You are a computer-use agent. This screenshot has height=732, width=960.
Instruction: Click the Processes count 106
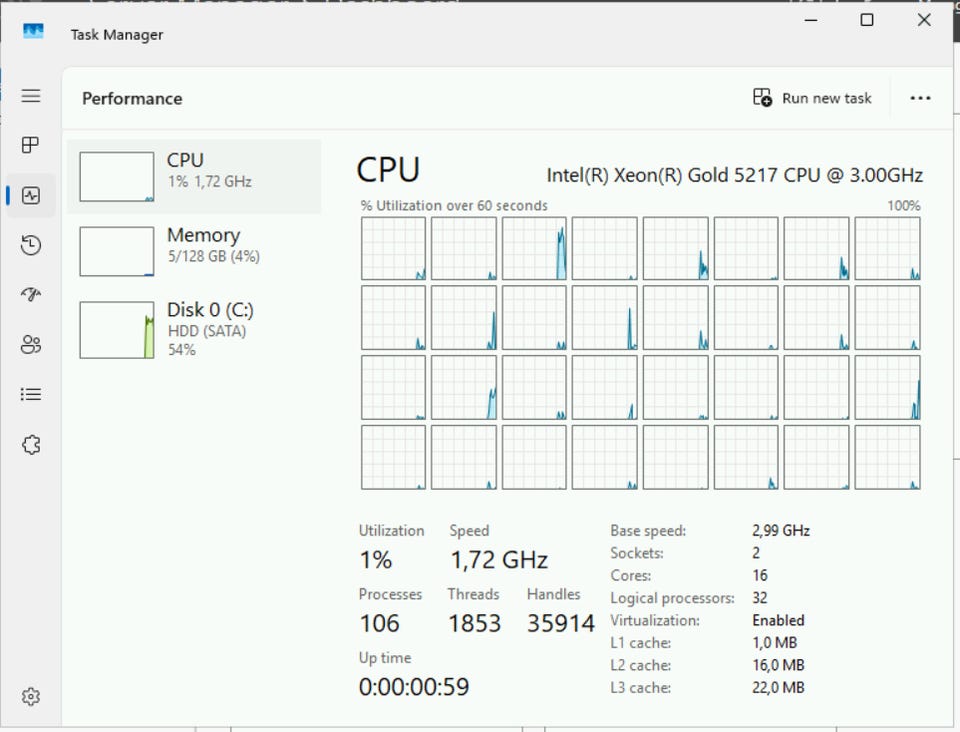coord(380,623)
